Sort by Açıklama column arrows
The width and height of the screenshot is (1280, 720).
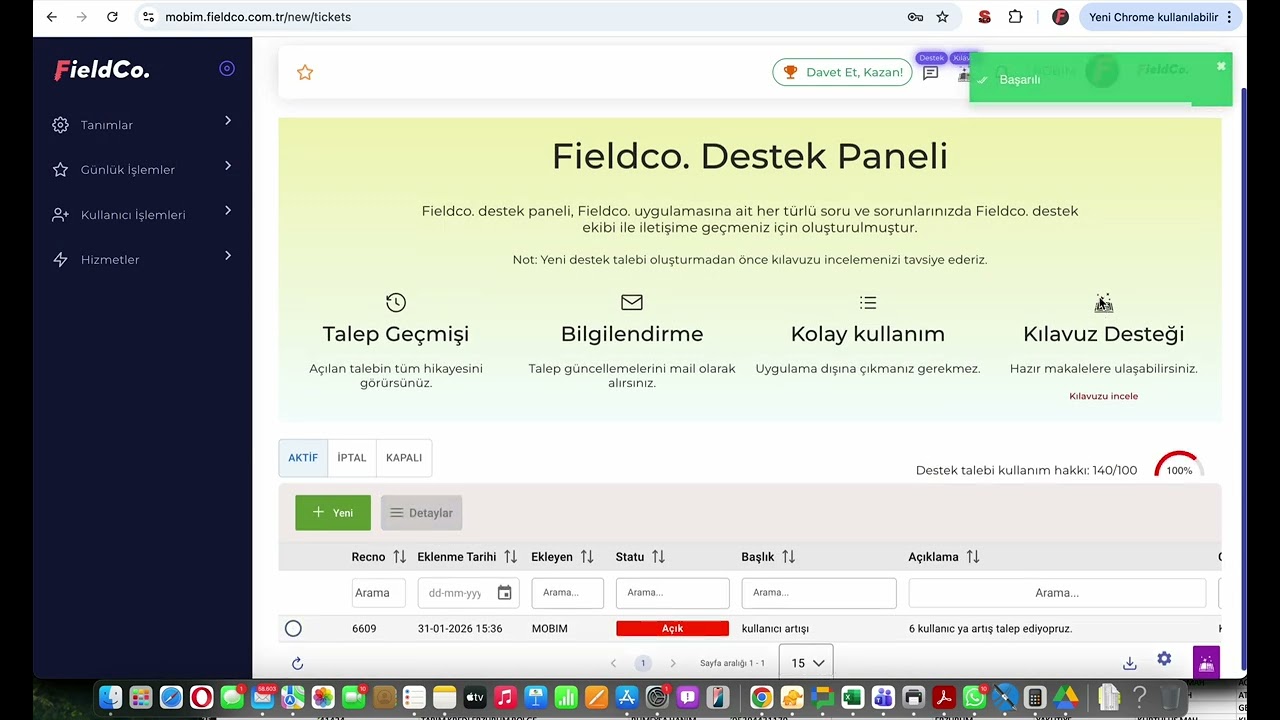(x=972, y=557)
